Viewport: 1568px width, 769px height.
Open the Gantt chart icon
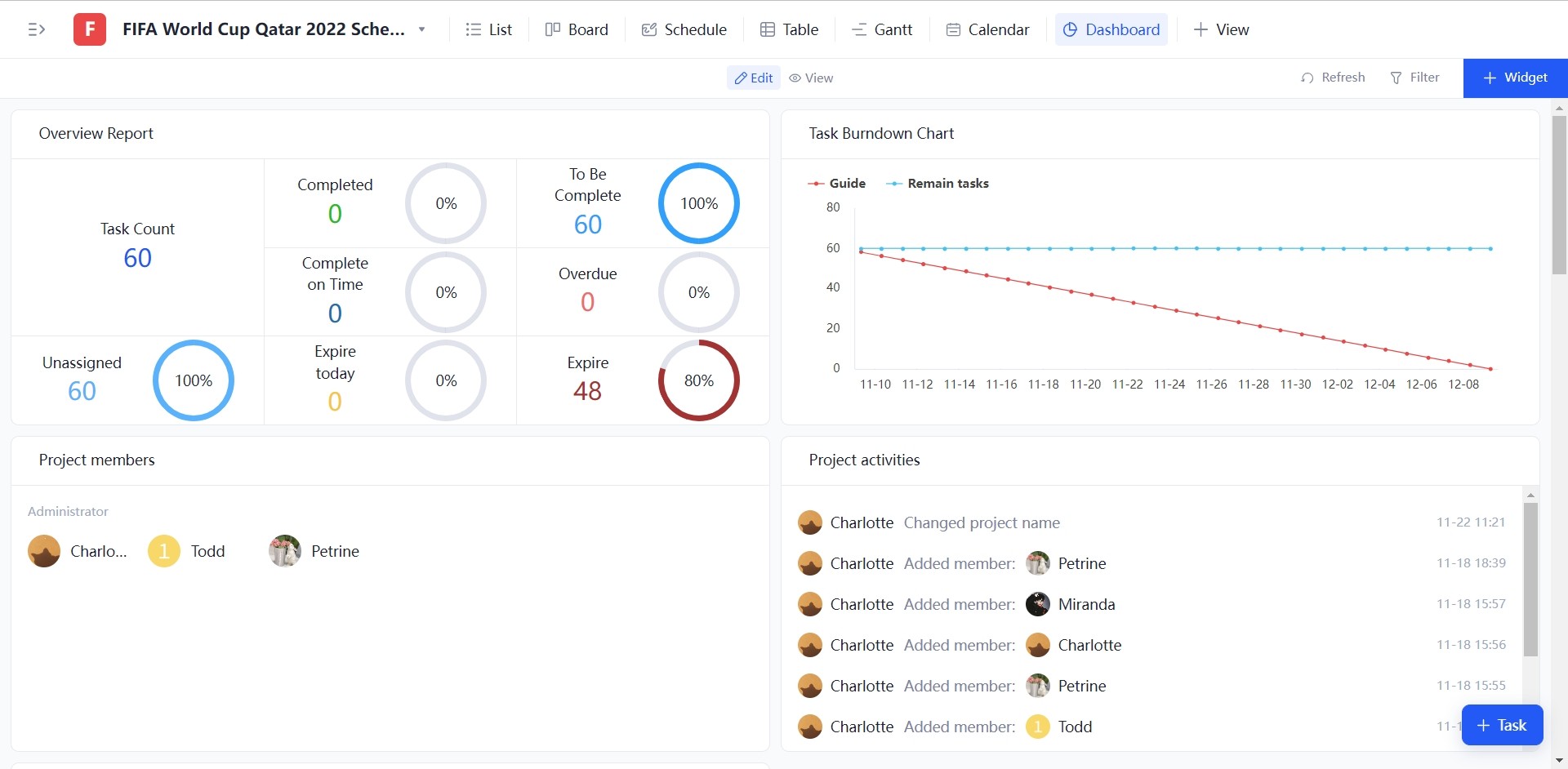pyautogui.click(x=858, y=29)
